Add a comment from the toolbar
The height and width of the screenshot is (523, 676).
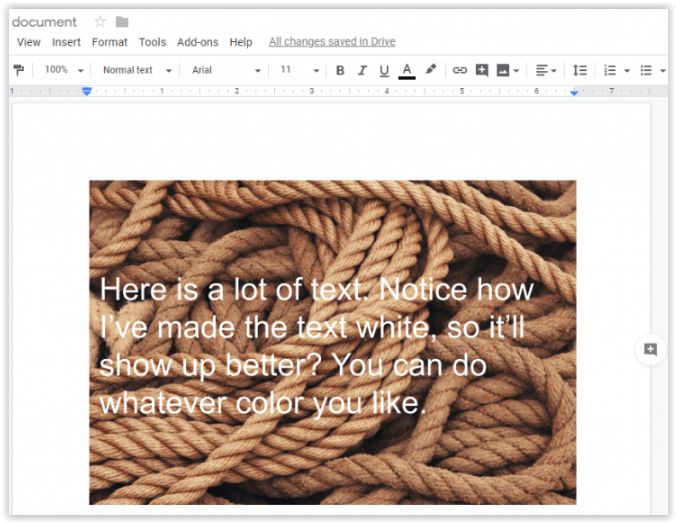(x=482, y=70)
